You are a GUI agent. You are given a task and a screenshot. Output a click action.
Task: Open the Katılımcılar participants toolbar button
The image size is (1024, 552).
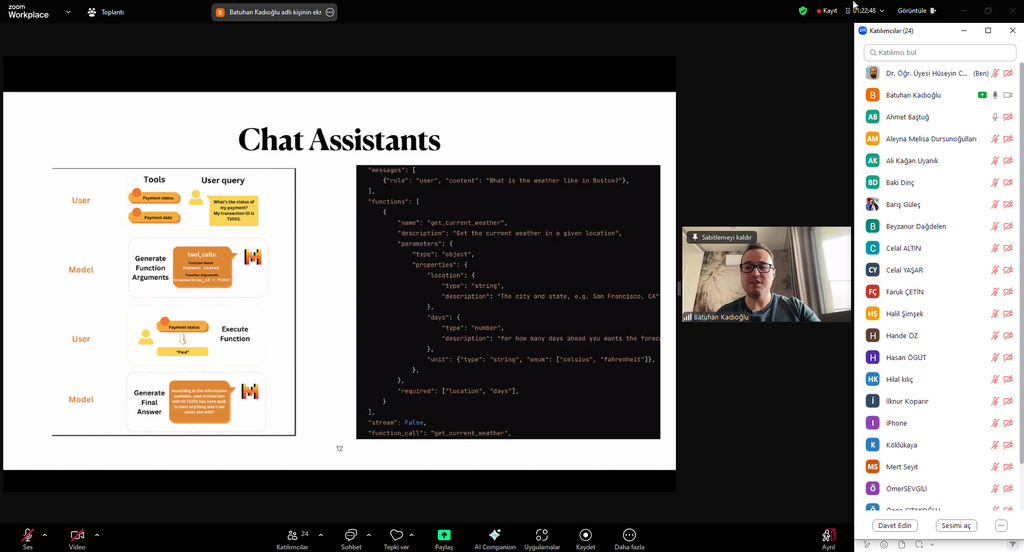click(x=293, y=538)
